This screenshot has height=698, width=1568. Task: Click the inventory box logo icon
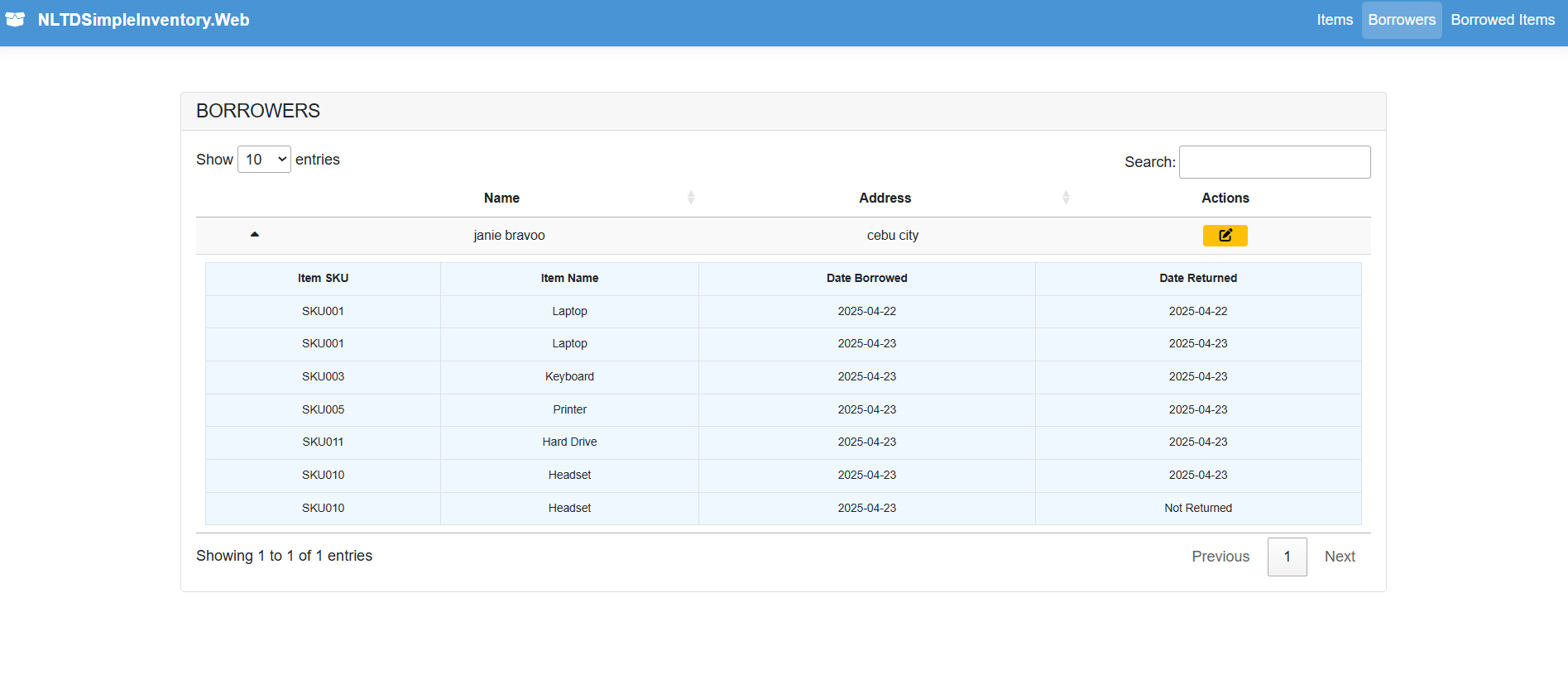[x=15, y=19]
